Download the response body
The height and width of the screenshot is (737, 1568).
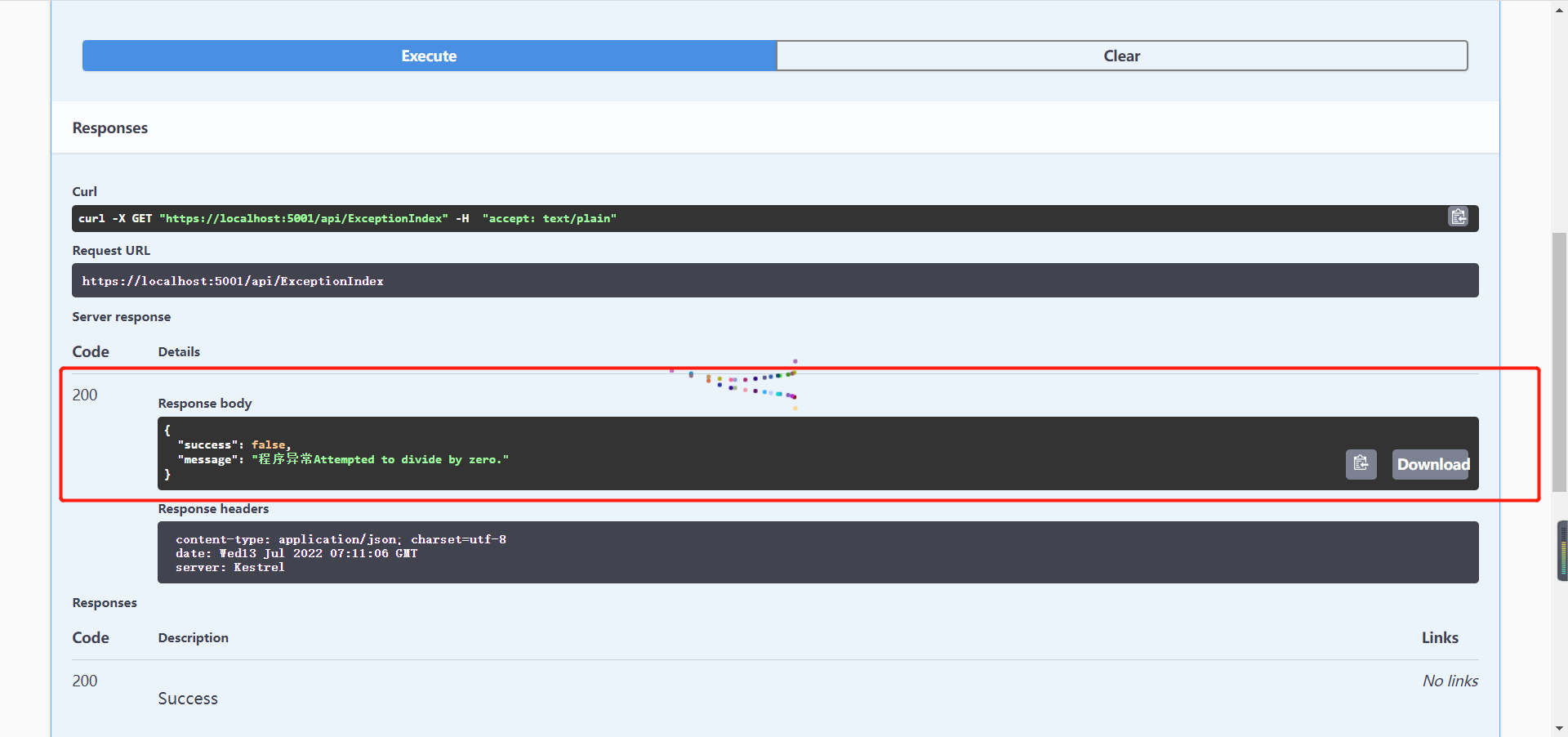click(1431, 464)
